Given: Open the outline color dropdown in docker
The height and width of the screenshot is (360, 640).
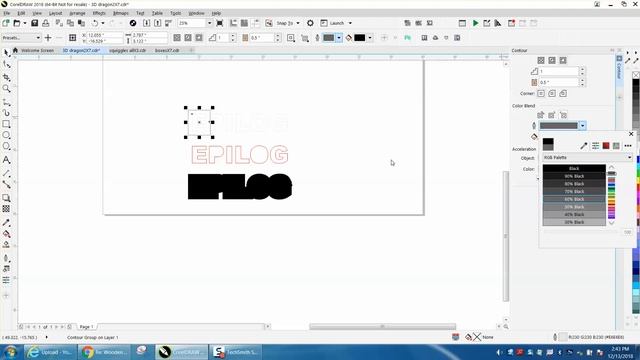Looking at the screenshot, I should coord(582,126).
